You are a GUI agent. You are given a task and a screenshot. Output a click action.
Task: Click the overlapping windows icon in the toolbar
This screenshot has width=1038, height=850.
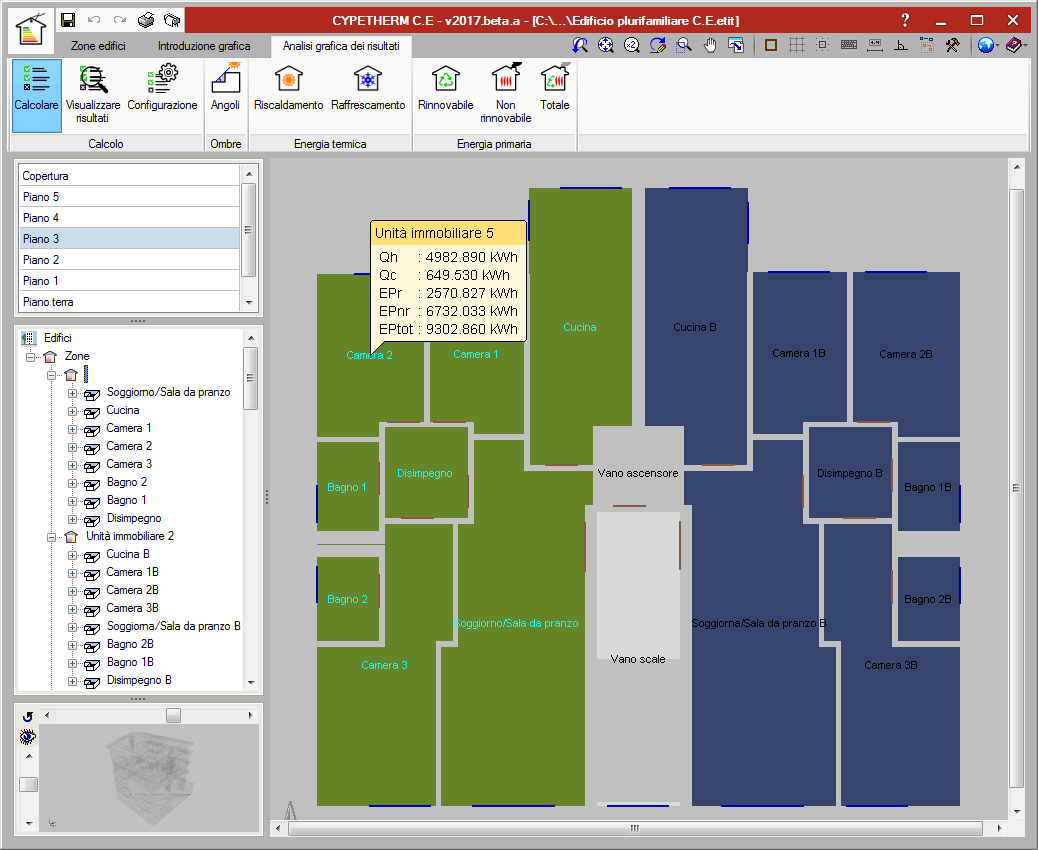tap(735, 45)
